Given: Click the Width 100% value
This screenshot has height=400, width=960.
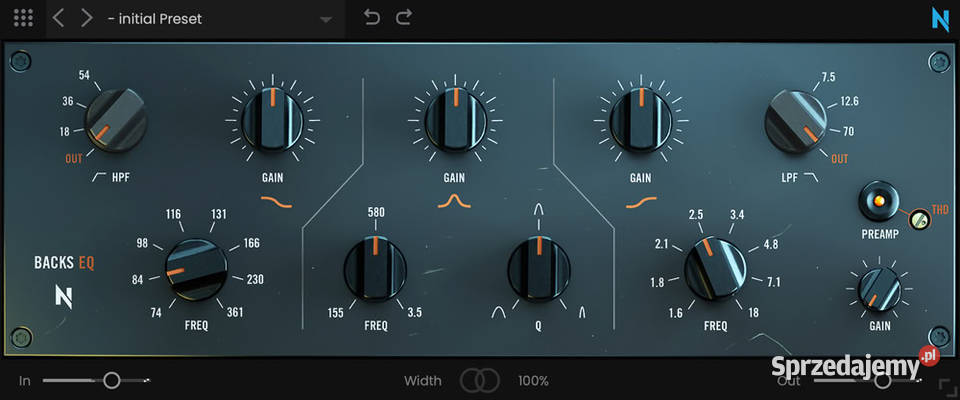Looking at the screenshot, I should click(x=533, y=380).
